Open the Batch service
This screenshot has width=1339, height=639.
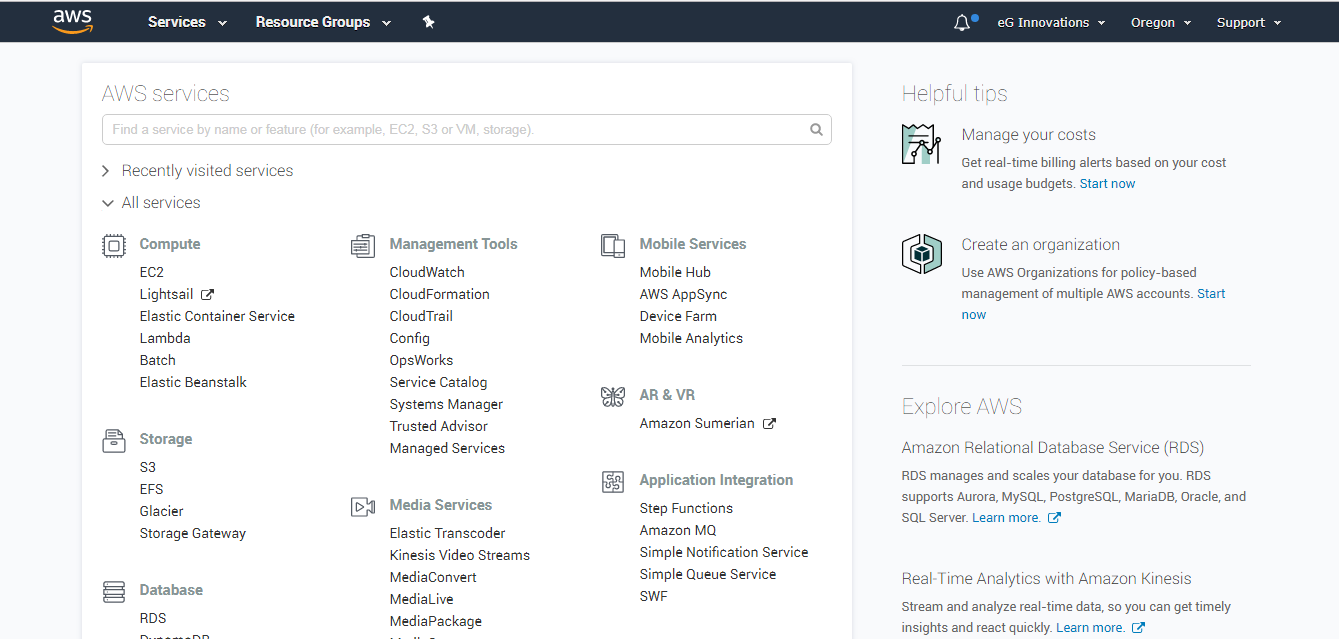158,360
